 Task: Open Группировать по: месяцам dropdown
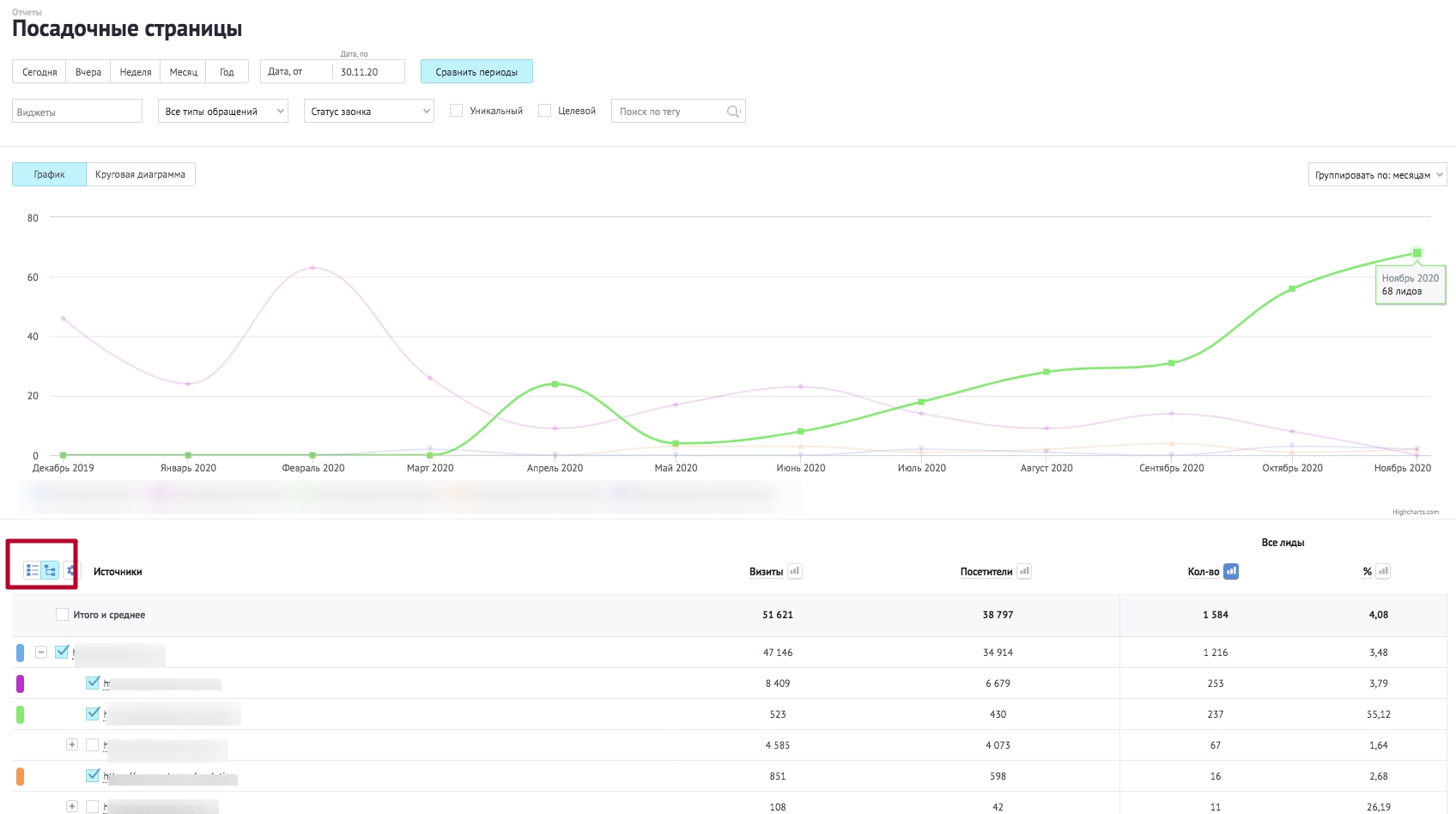pyautogui.click(x=1377, y=174)
